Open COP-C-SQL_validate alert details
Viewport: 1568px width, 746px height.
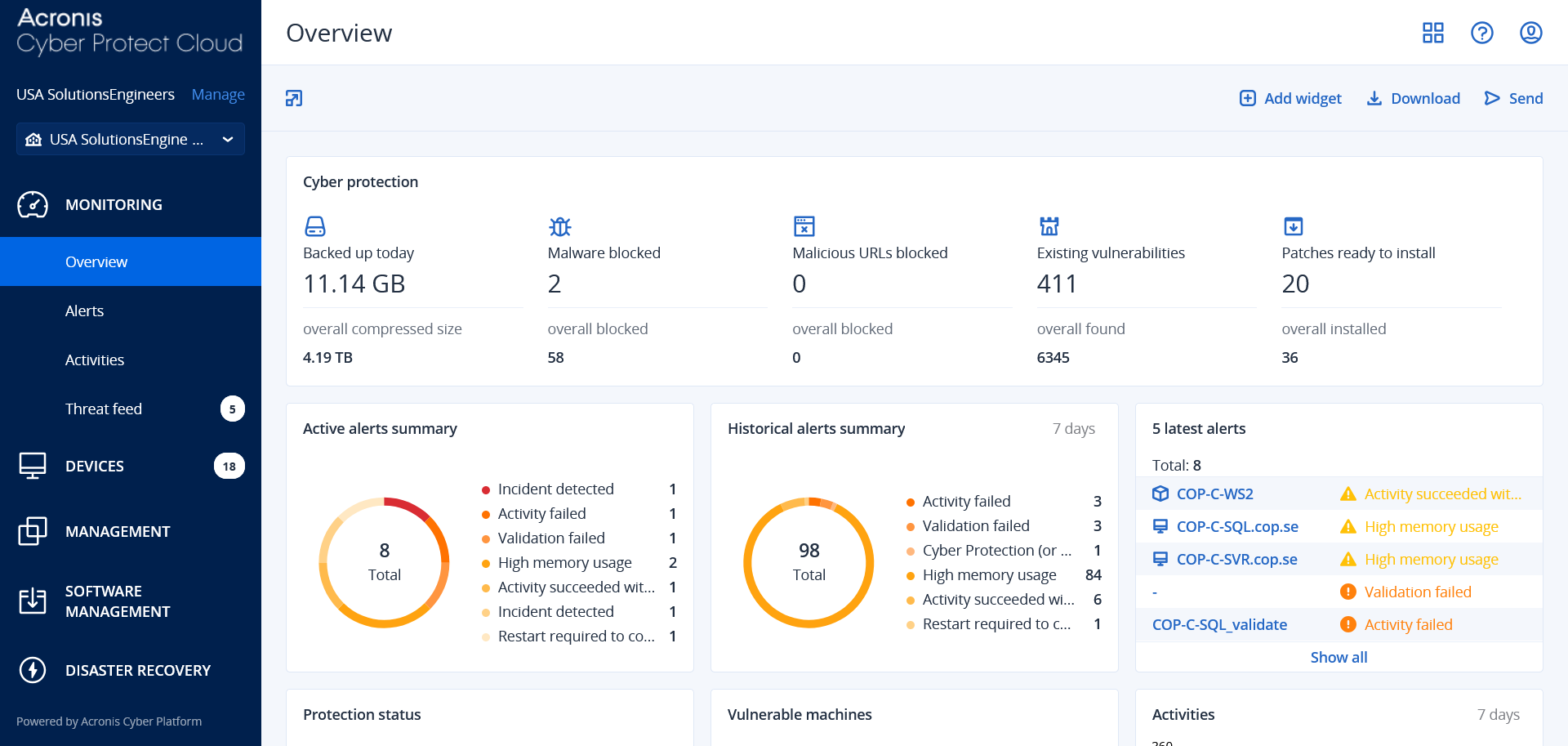pos(1219,624)
